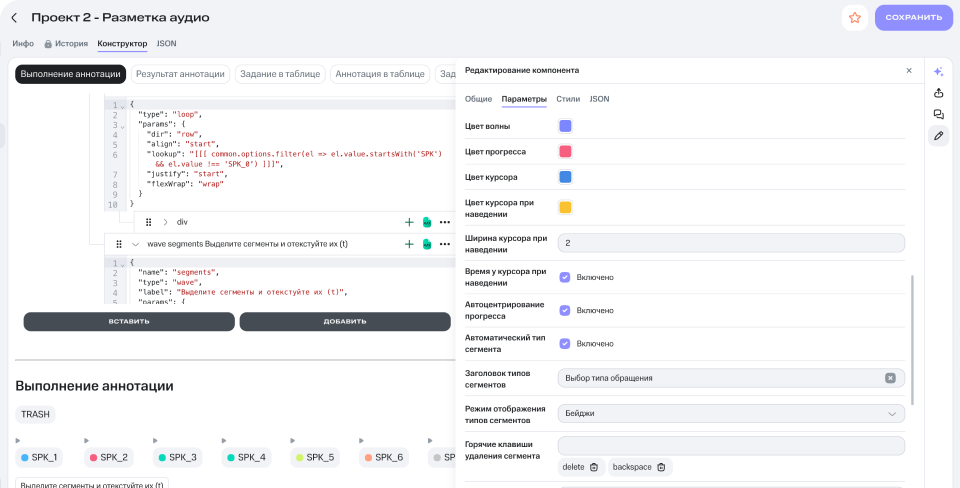Image resolution: width=960 pixels, height=488 pixels.
Task: Focus the segment deletion hotkeys input
Action: pyautogui.click(x=731, y=445)
